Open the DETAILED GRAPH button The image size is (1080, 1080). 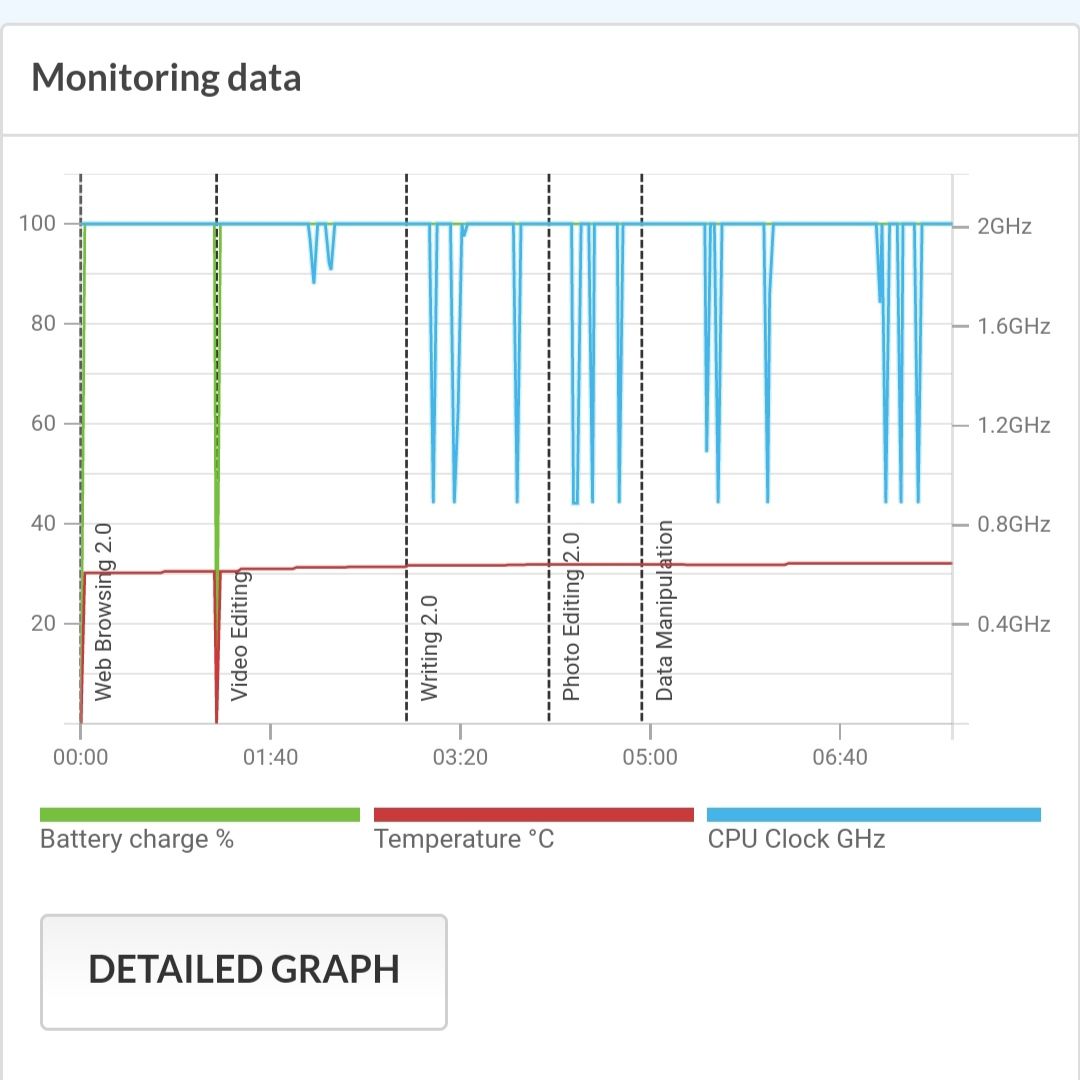[x=243, y=971]
